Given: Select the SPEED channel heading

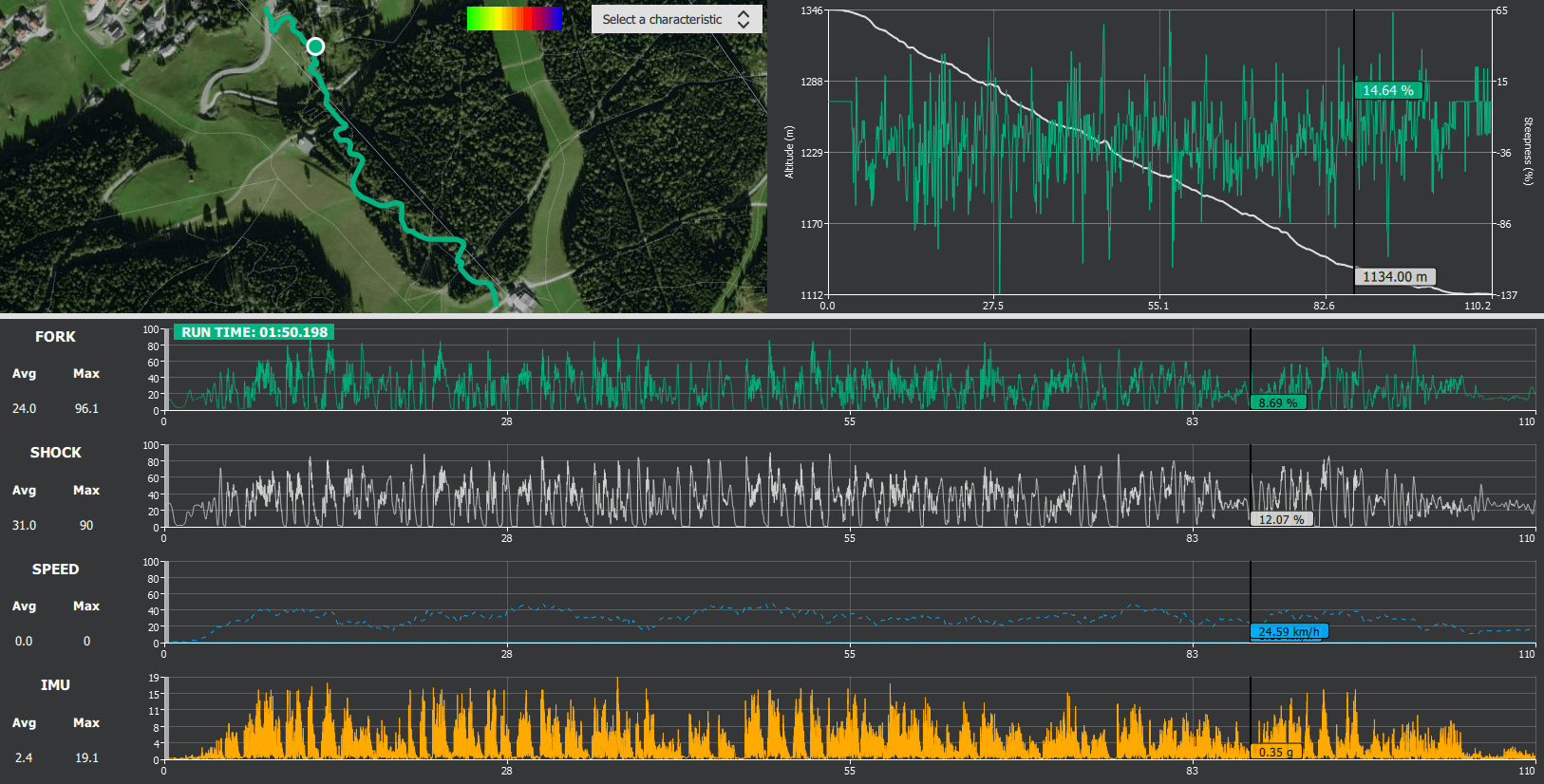Looking at the screenshot, I should [55, 569].
